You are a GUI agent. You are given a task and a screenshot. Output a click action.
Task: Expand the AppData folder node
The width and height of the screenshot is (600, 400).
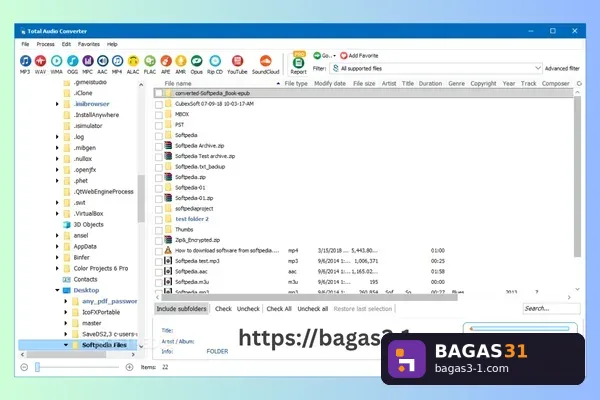click(x=57, y=247)
